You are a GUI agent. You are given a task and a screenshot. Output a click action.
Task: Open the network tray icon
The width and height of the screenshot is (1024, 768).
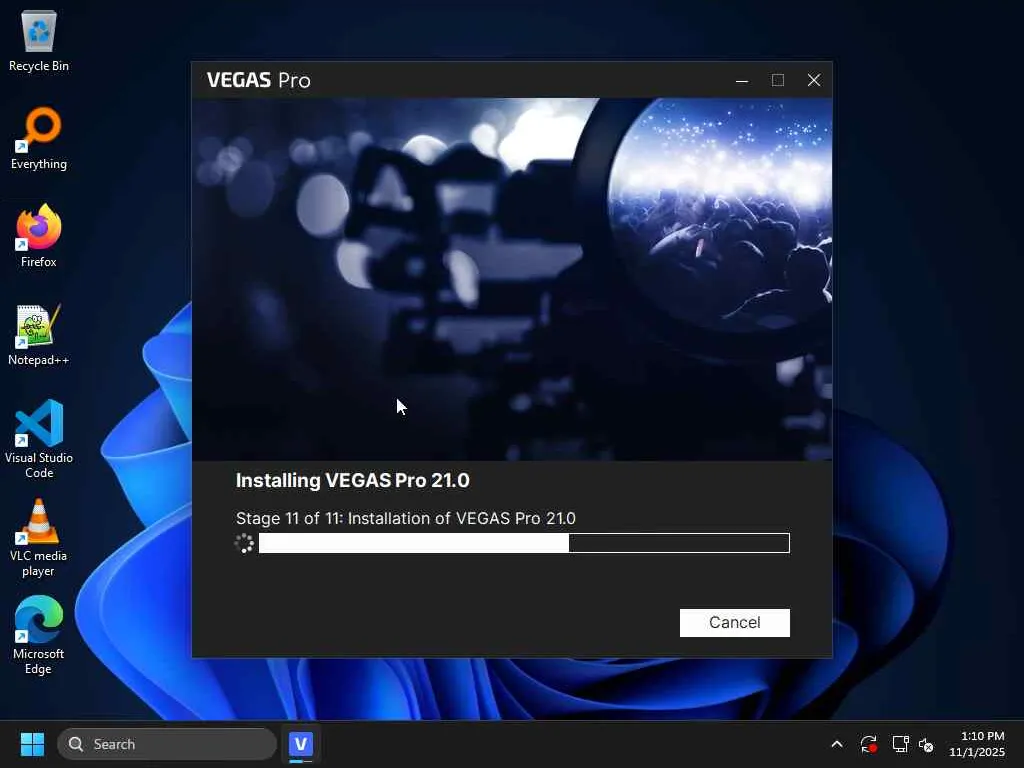[x=901, y=744]
